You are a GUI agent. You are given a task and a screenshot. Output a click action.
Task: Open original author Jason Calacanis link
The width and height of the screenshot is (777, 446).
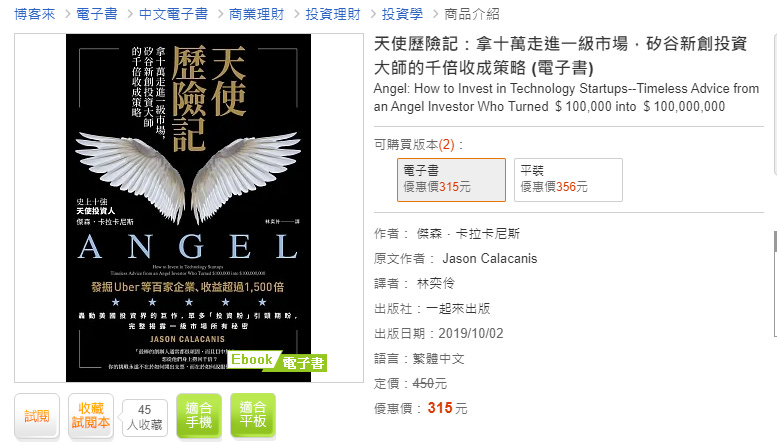click(490, 259)
